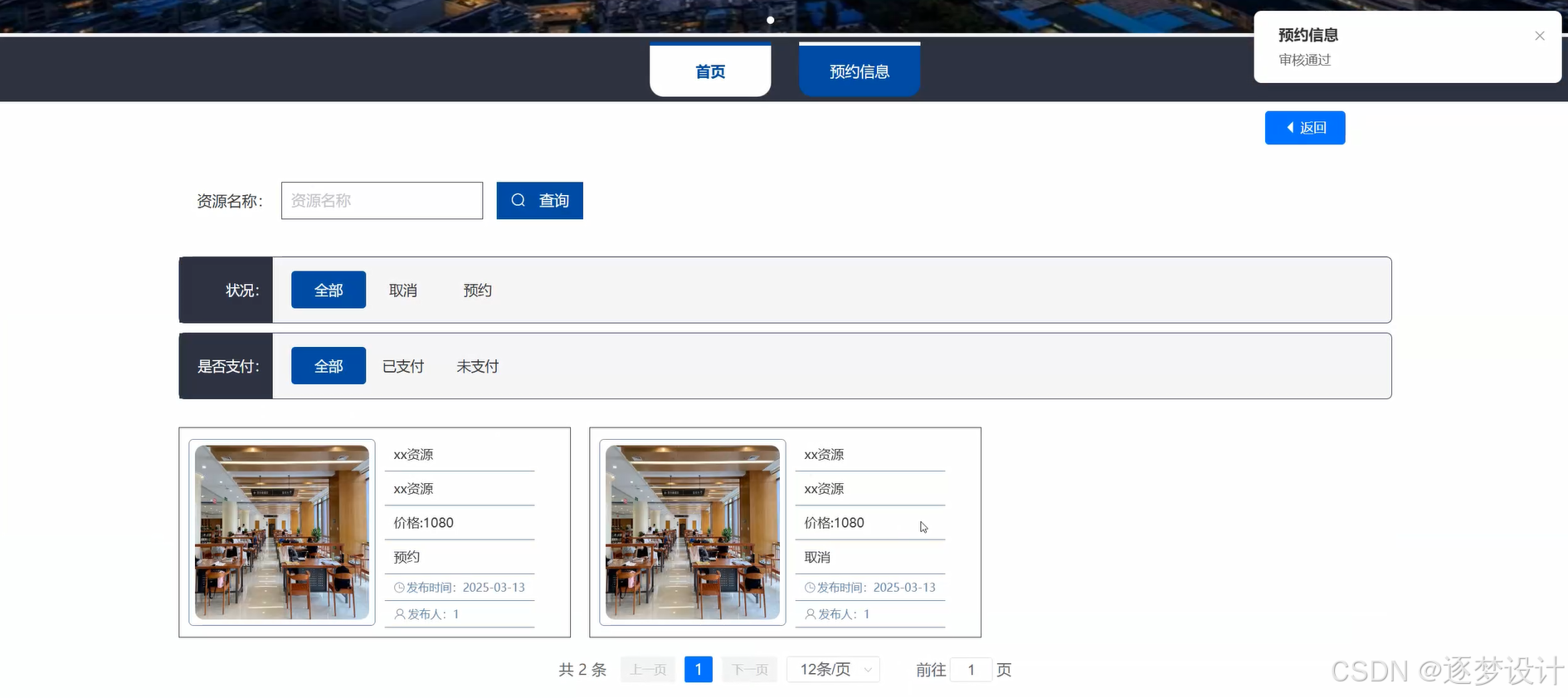Focus the 资源名称 search input field

382,201
